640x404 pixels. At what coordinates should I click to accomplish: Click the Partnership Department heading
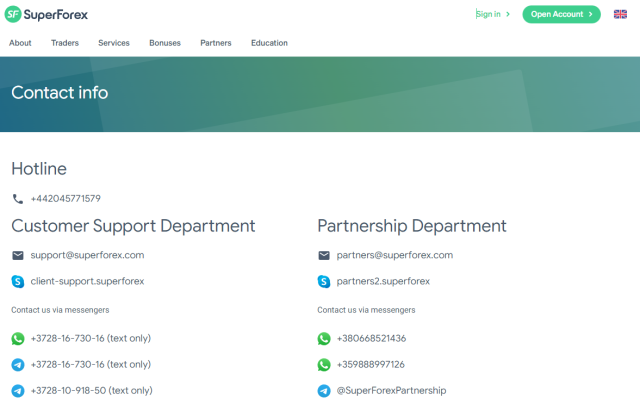[x=412, y=226]
